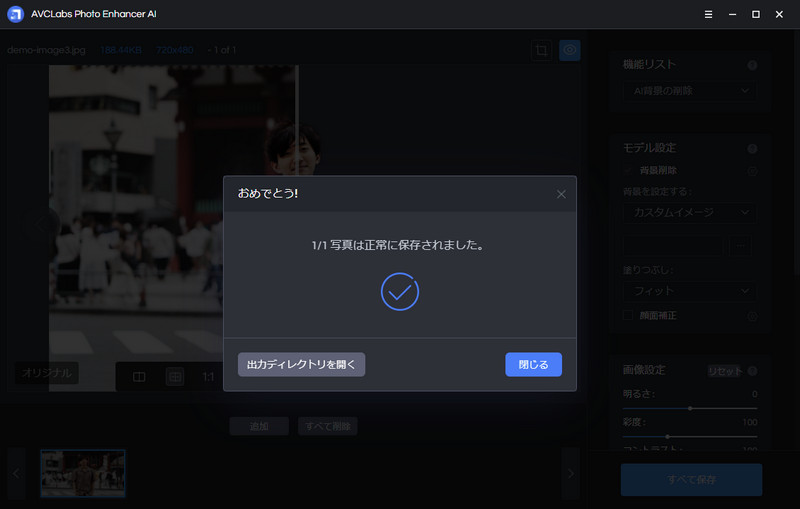This screenshot has height=509, width=800.
Task: Adjust the 明るさ brightness slider
Action: [x=690, y=409]
